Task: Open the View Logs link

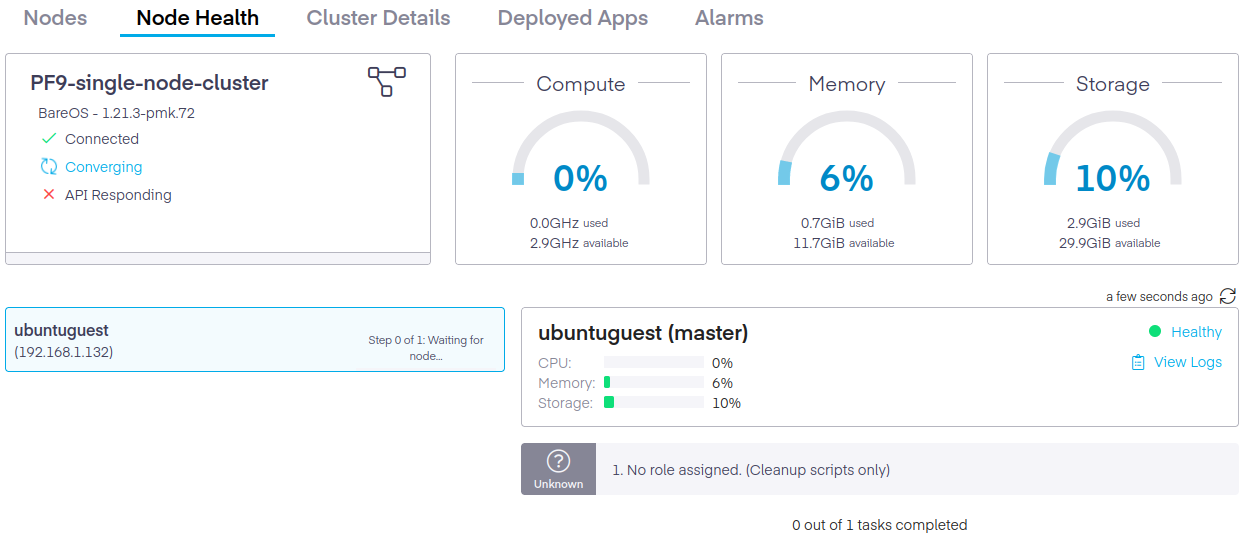Action: 1188,362
